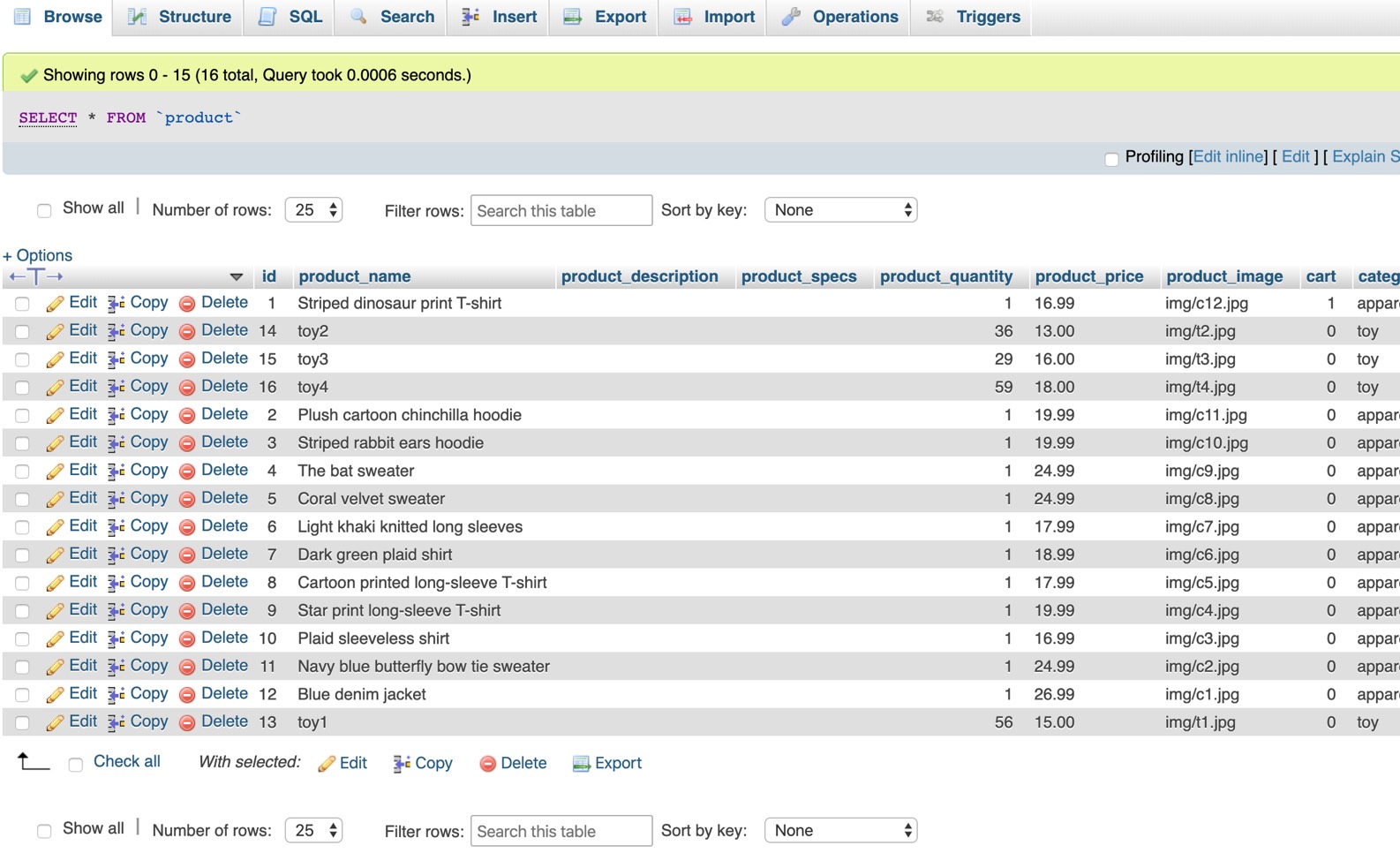1400x853 pixels.
Task: Toggle the top Show all checkbox
Action: (x=44, y=210)
